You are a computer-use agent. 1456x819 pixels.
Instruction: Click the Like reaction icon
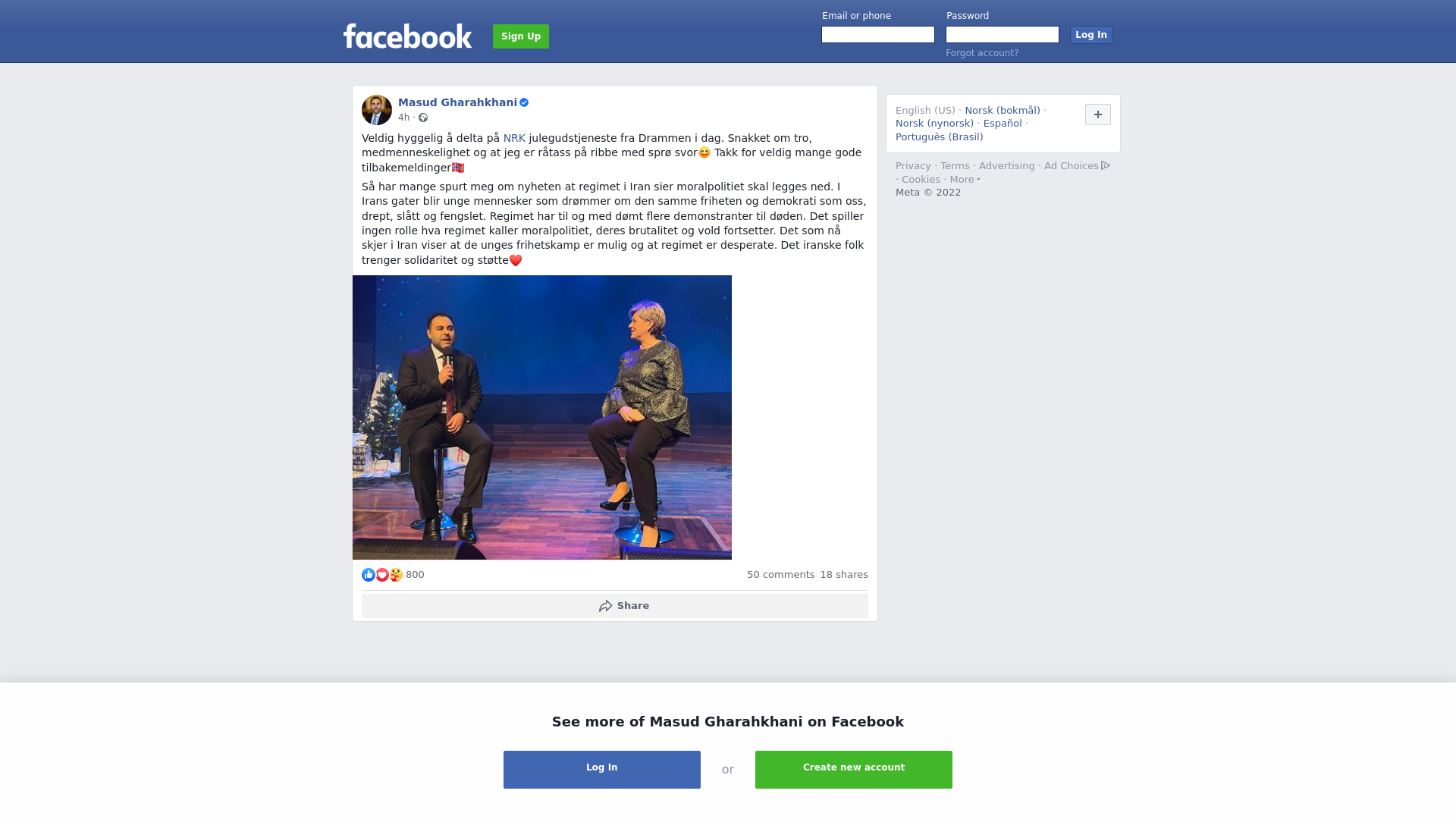[x=369, y=575]
